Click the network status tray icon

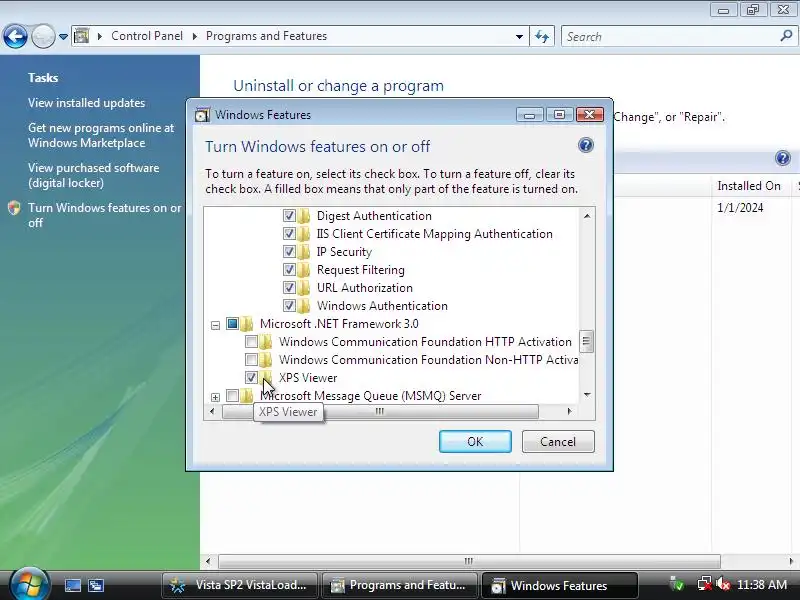[x=704, y=584]
